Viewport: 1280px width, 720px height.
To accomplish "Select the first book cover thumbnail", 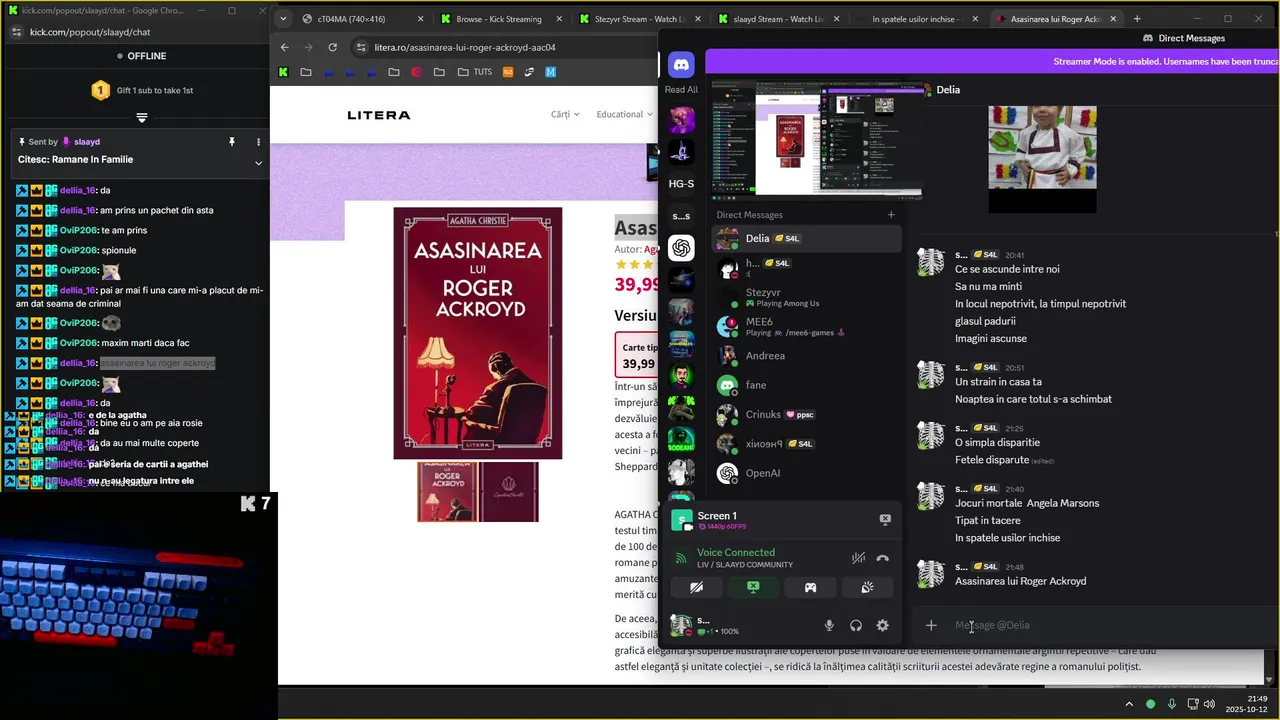I will (x=447, y=492).
